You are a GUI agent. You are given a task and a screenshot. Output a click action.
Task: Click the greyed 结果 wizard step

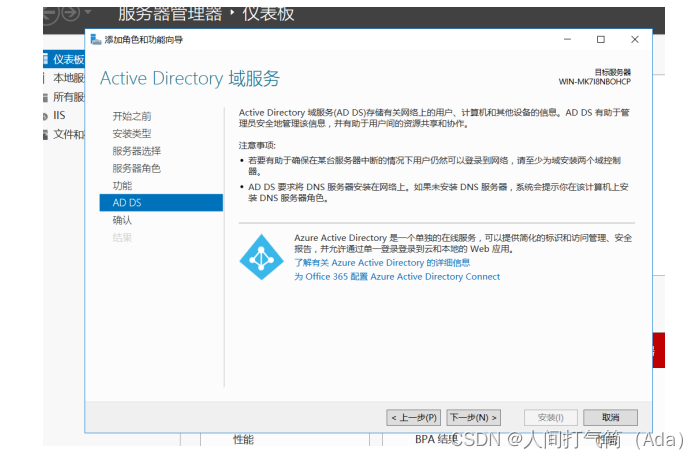(x=122, y=238)
